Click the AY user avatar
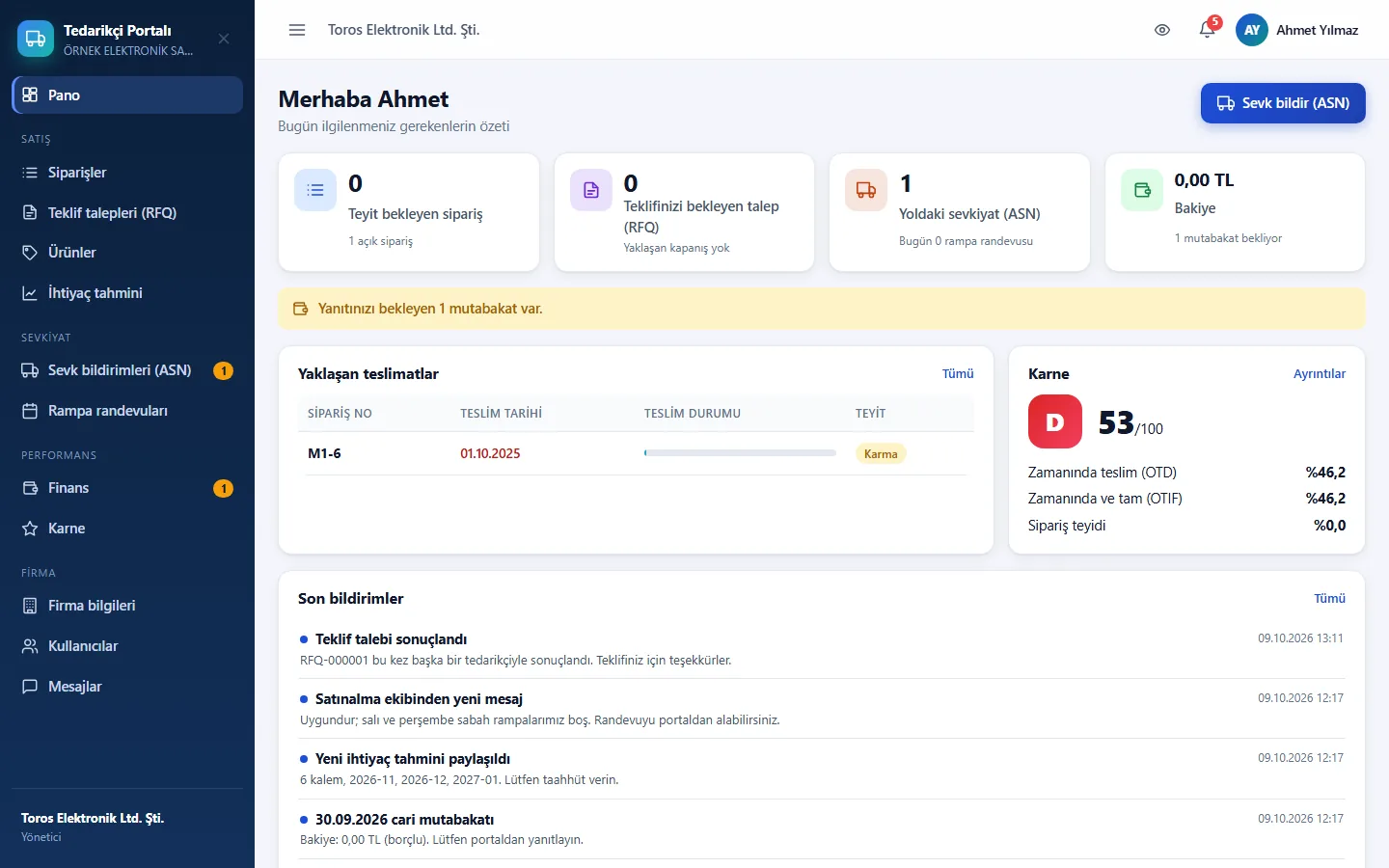Image resolution: width=1389 pixels, height=868 pixels. click(x=1252, y=30)
